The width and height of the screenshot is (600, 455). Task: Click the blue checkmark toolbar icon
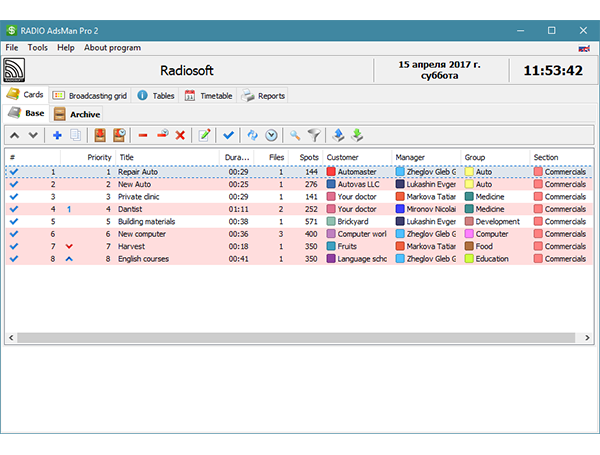228,135
